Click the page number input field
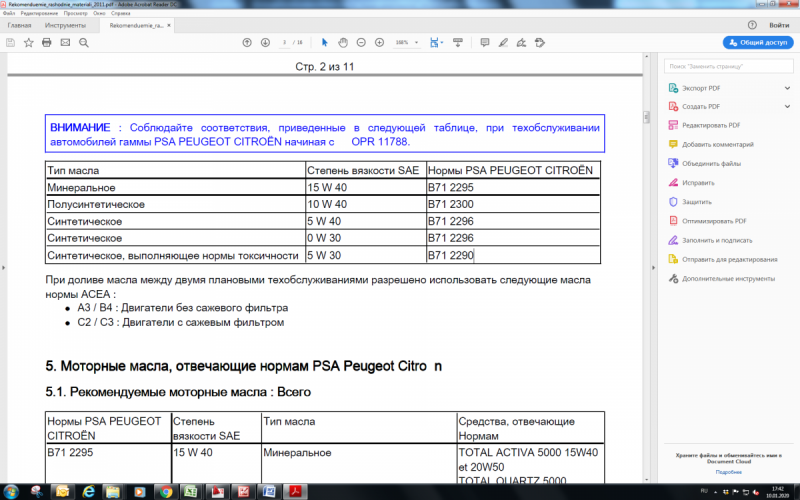This screenshot has width=800, height=500. point(286,43)
